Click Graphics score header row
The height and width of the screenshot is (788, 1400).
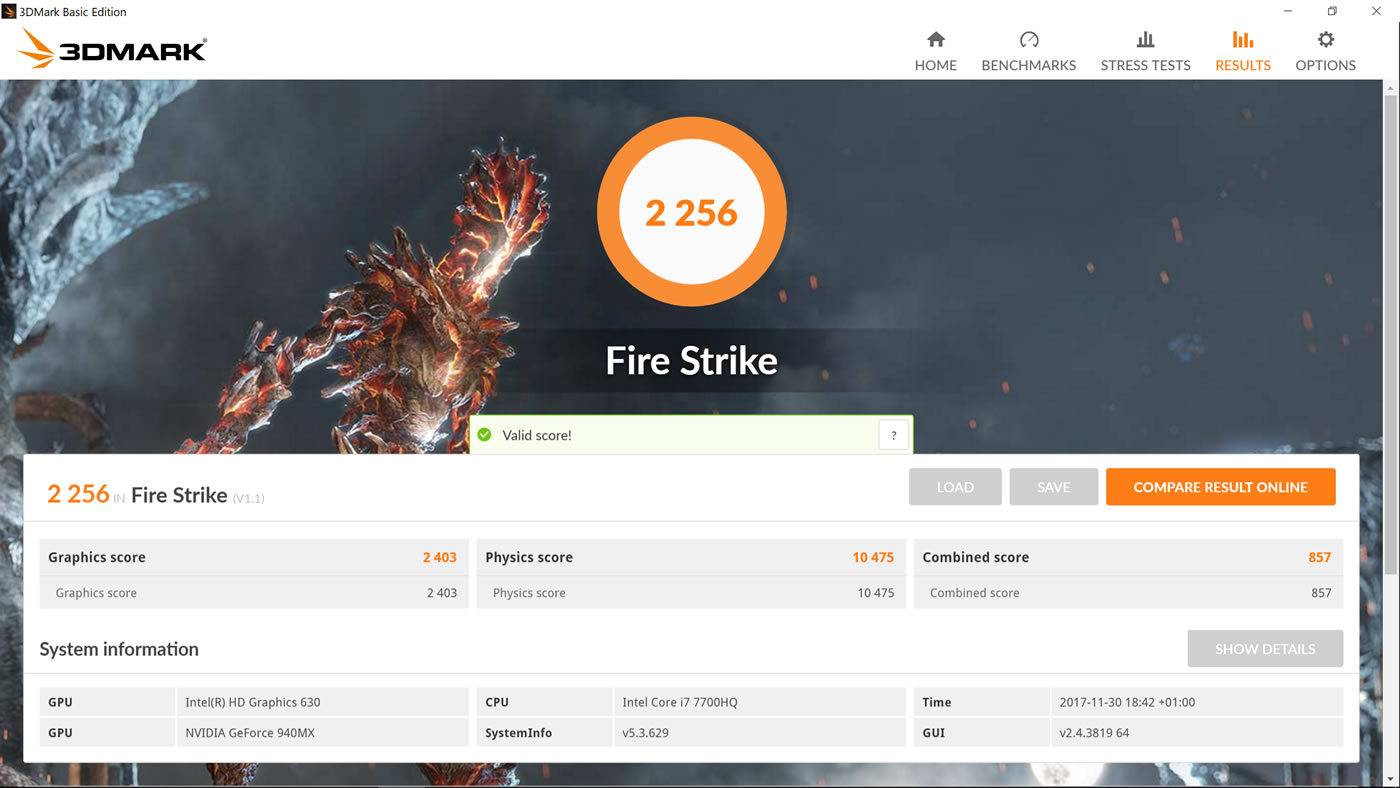pyautogui.click(x=254, y=557)
